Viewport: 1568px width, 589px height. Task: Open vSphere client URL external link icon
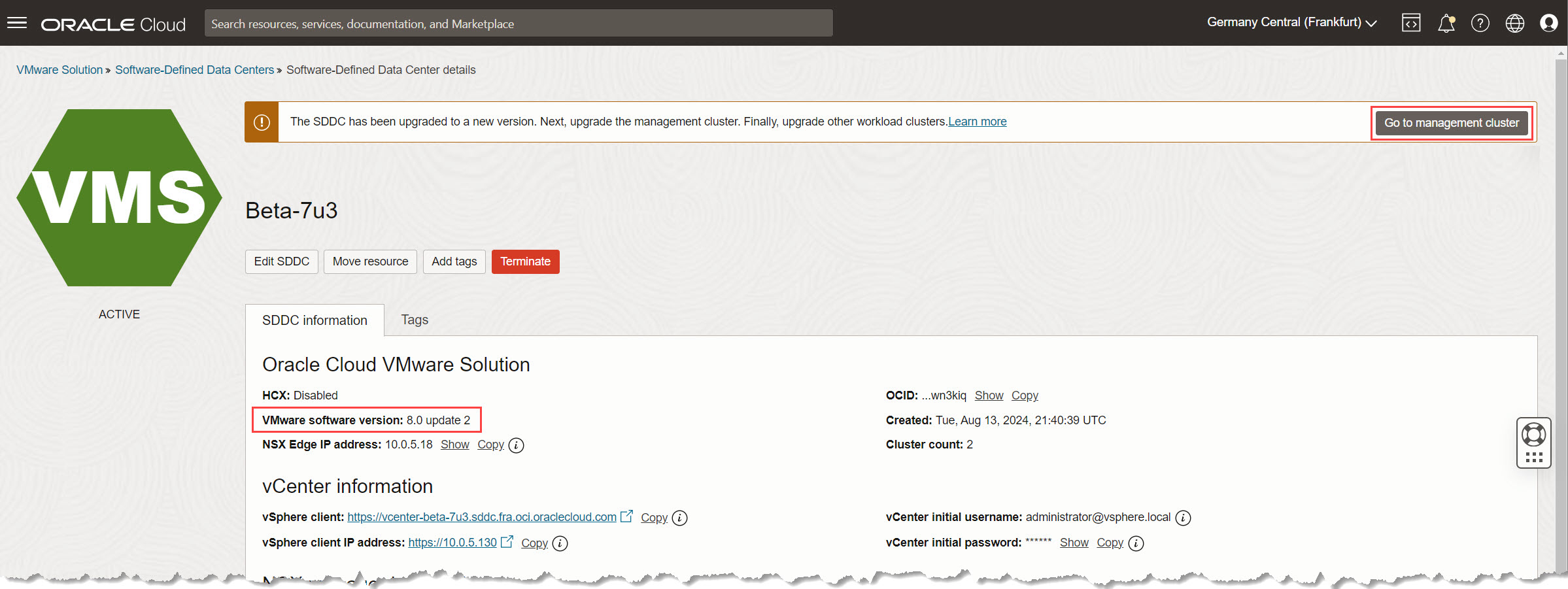tap(626, 516)
